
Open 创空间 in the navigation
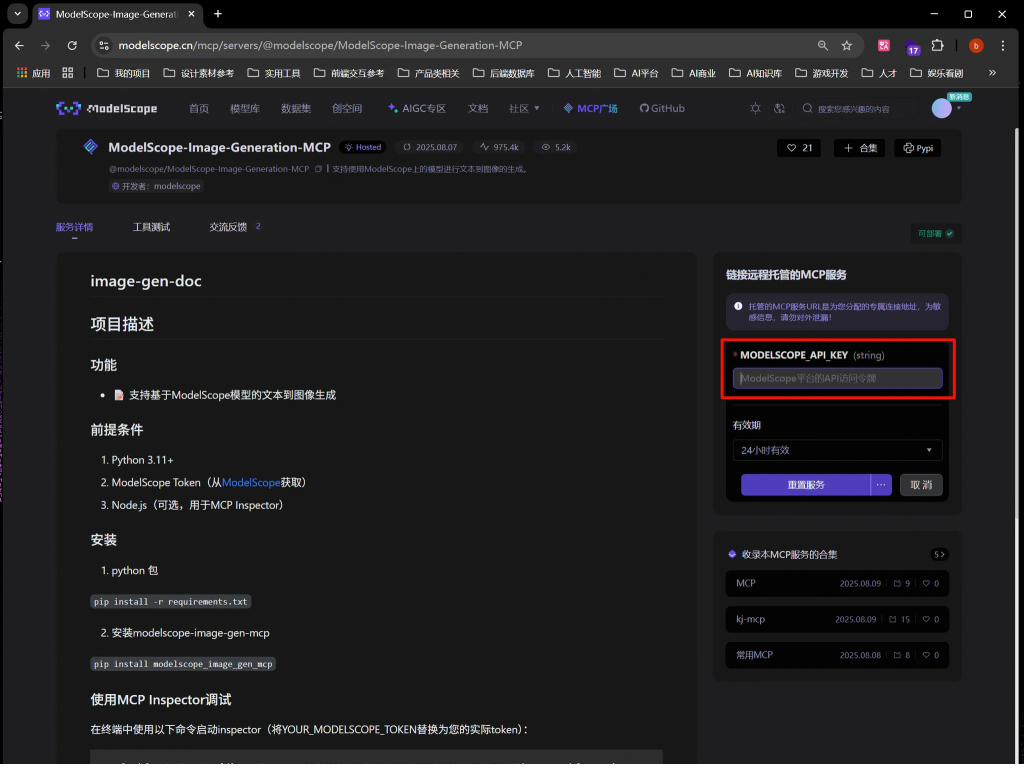click(347, 108)
